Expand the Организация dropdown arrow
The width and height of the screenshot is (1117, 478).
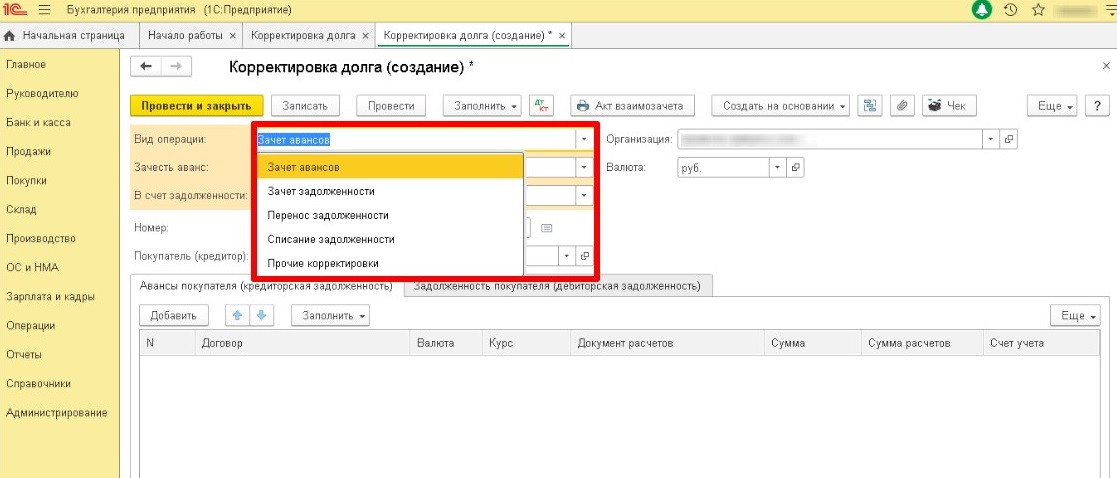pyautogui.click(x=990, y=139)
